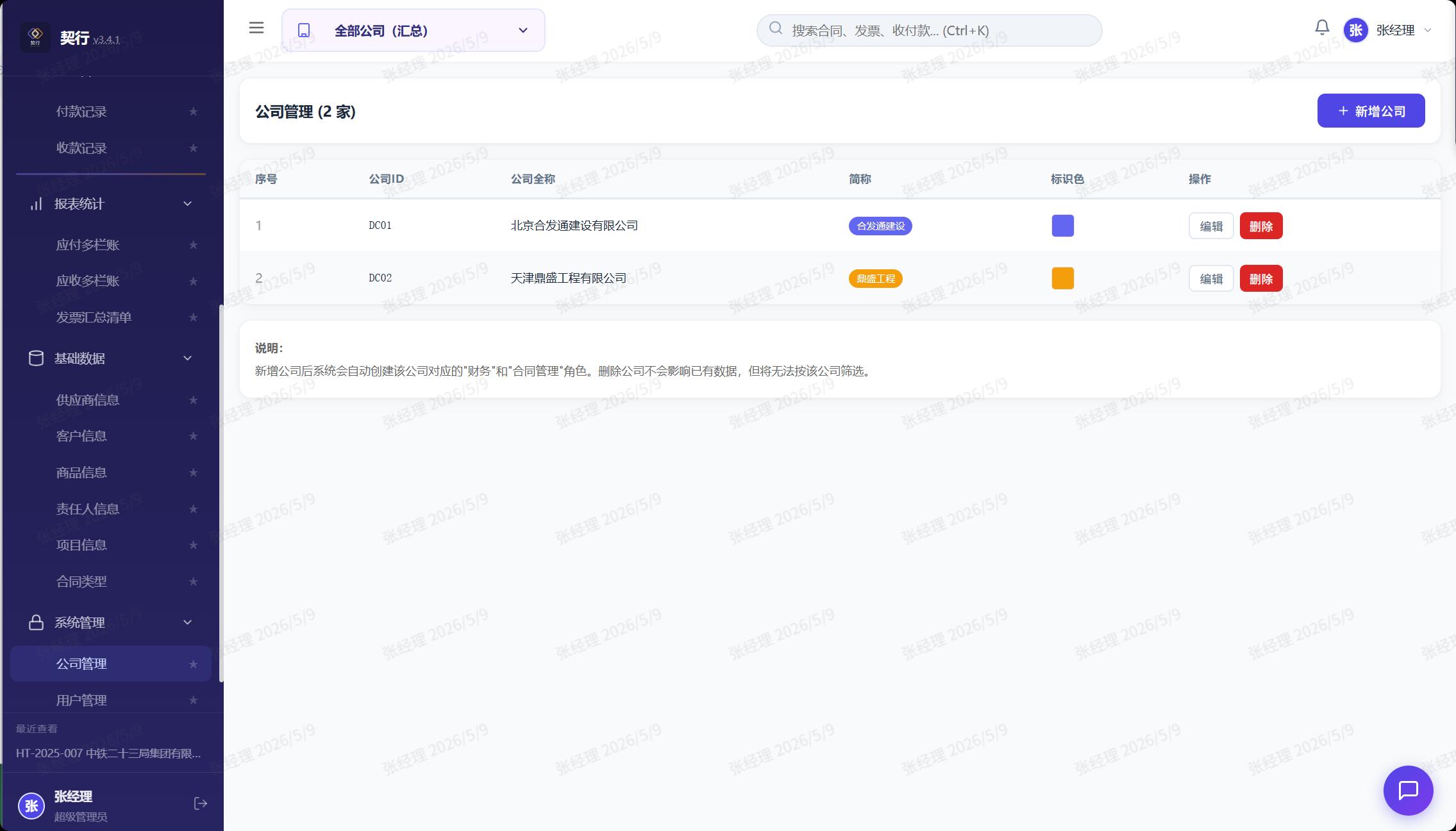Edit 北京合发通建设有限公司 row
1456x831 pixels.
(x=1211, y=226)
